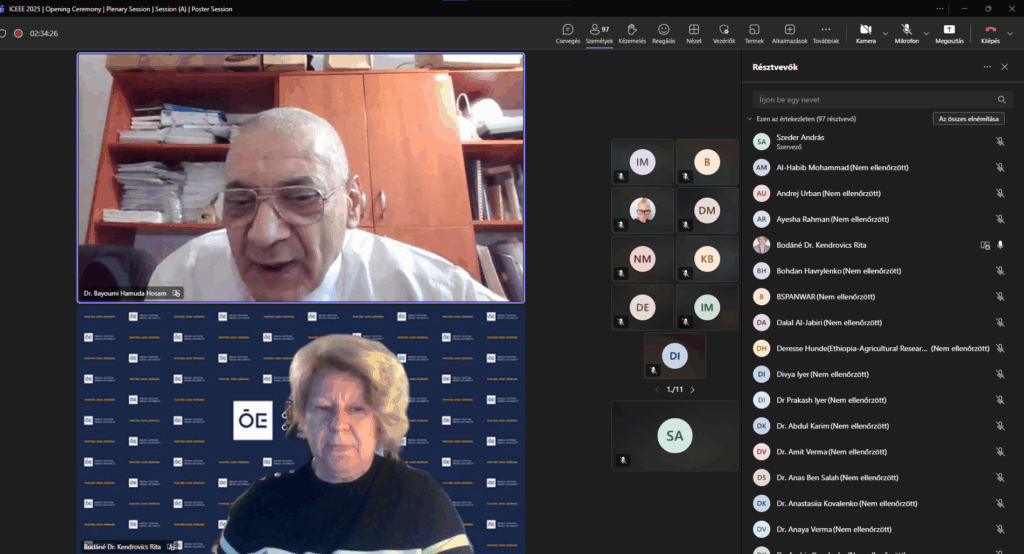Toggle mute icon next to Szeder András
The width and height of the screenshot is (1024, 554).
coord(999,142)
